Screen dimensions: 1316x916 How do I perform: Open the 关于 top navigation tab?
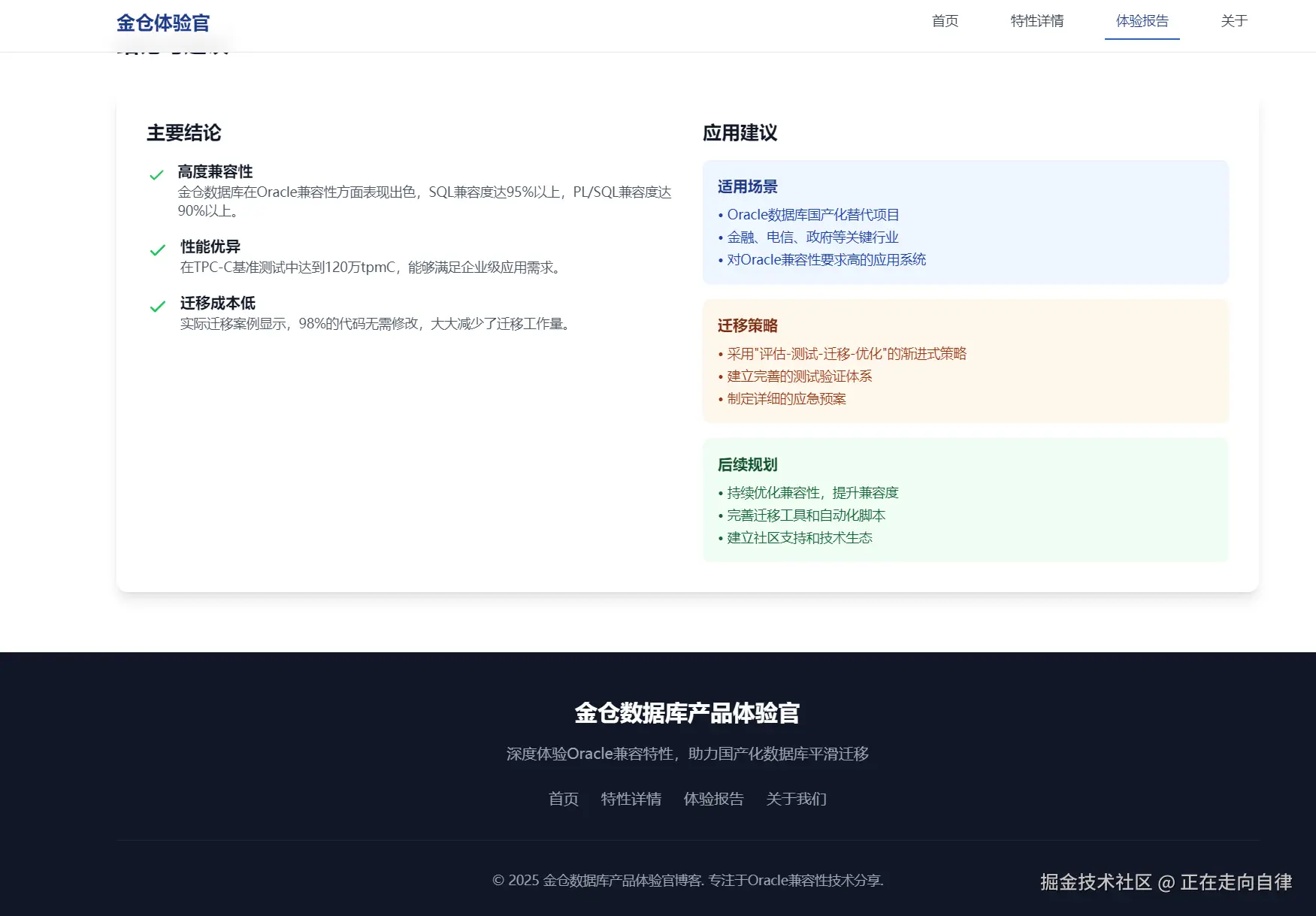coord(1234,21)
